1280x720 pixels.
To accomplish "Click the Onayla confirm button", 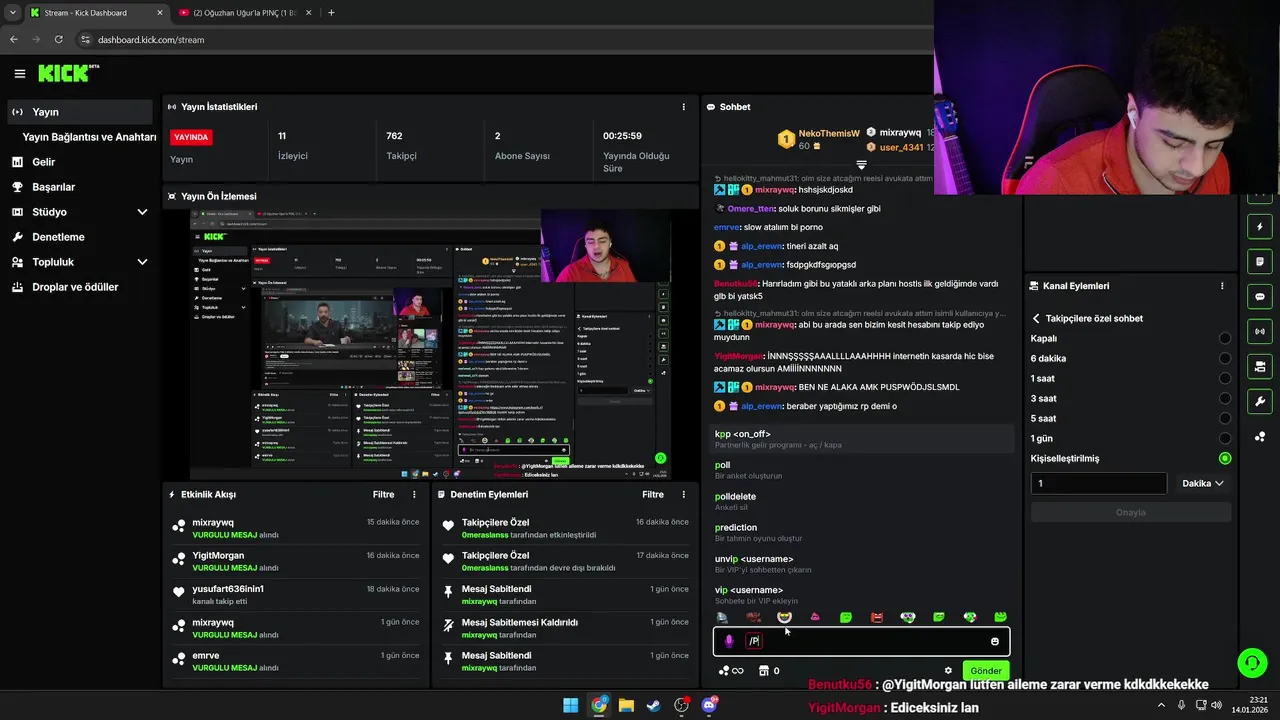I will tap(1130, 512).
